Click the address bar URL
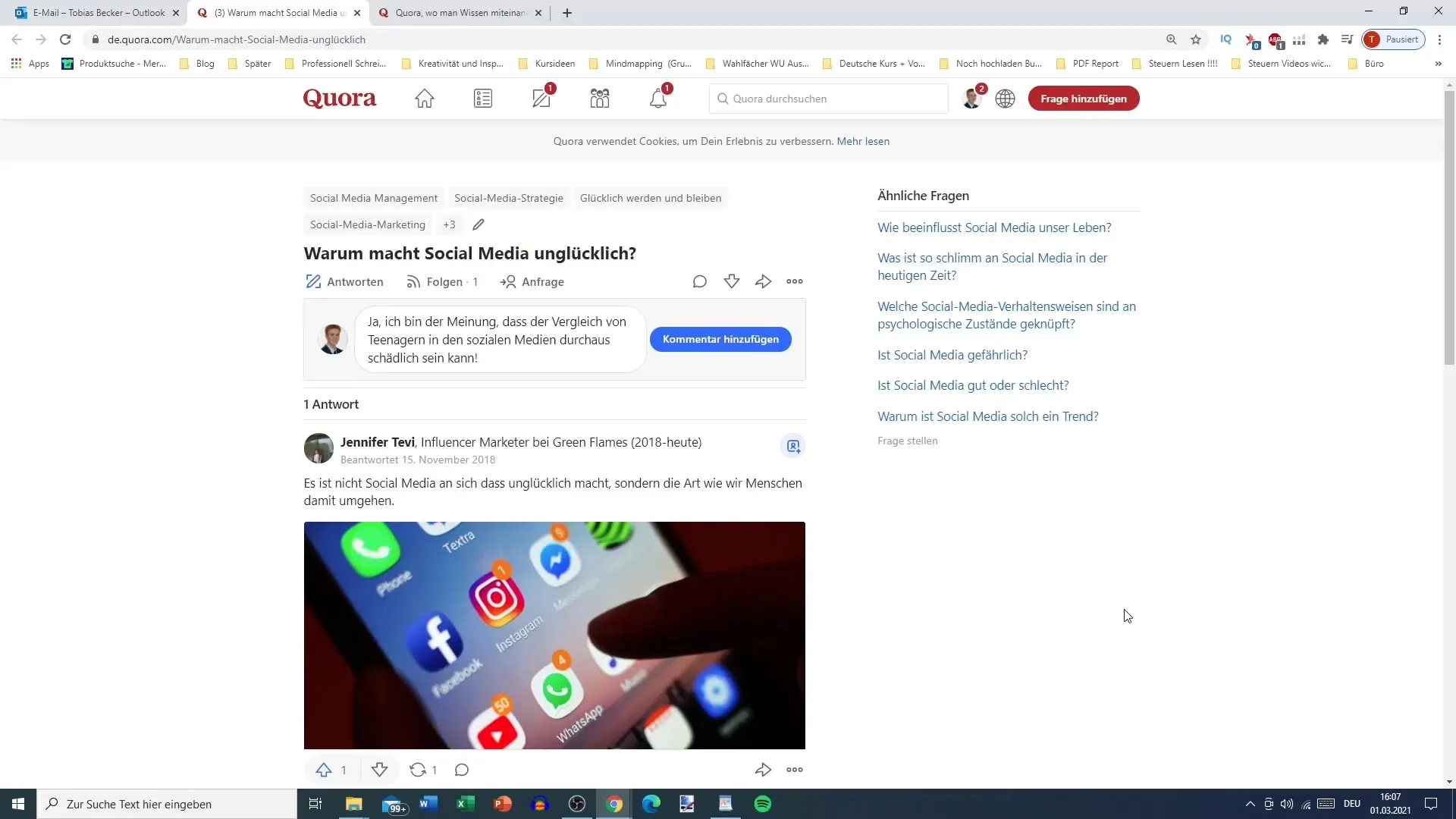Screen dimensions: 1456x819 click(x=237, y=39)
